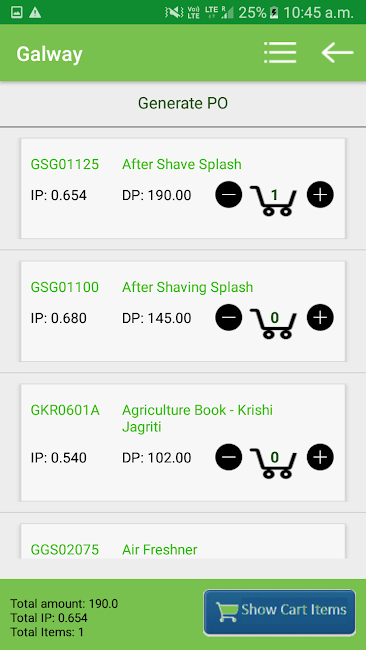Select product code GSG01125
This screenshot has height=650, width=366.
[x=65, y=164]
